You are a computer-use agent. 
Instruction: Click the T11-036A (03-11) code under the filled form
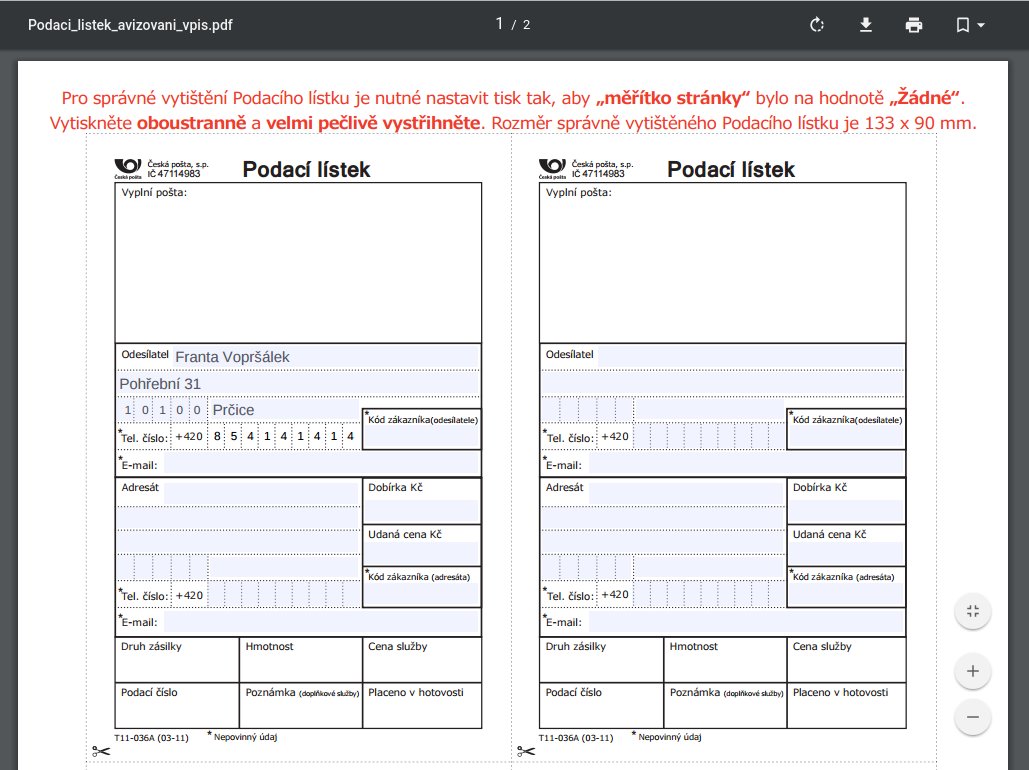(x=151, y=738)
